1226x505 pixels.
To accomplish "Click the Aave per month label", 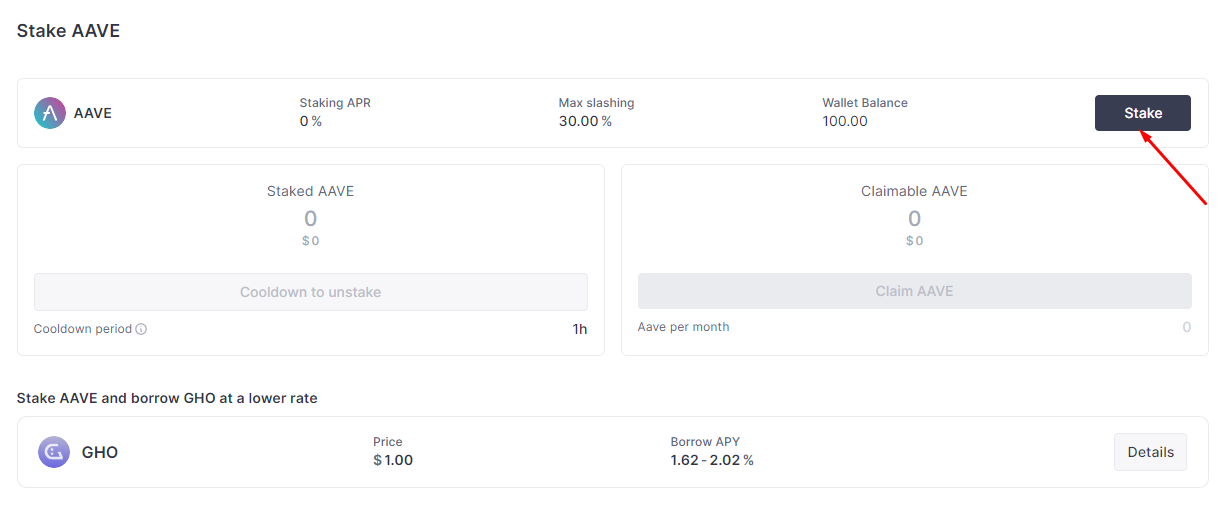I will pos(684,327).
